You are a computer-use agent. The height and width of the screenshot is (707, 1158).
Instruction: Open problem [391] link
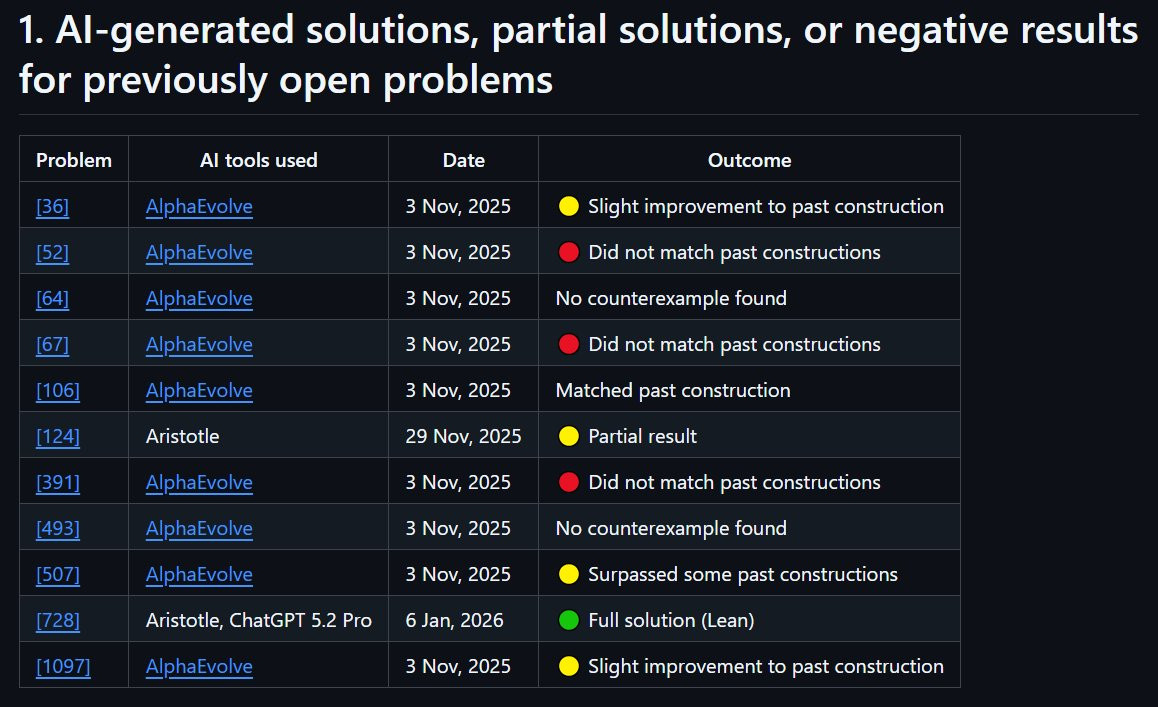point(58,482)
